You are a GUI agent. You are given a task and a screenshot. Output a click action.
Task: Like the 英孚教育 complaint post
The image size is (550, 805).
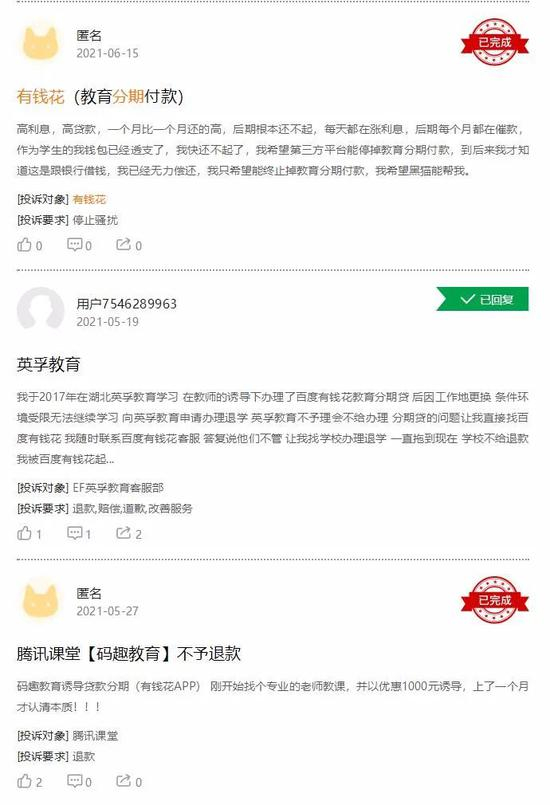click(29, 534)
